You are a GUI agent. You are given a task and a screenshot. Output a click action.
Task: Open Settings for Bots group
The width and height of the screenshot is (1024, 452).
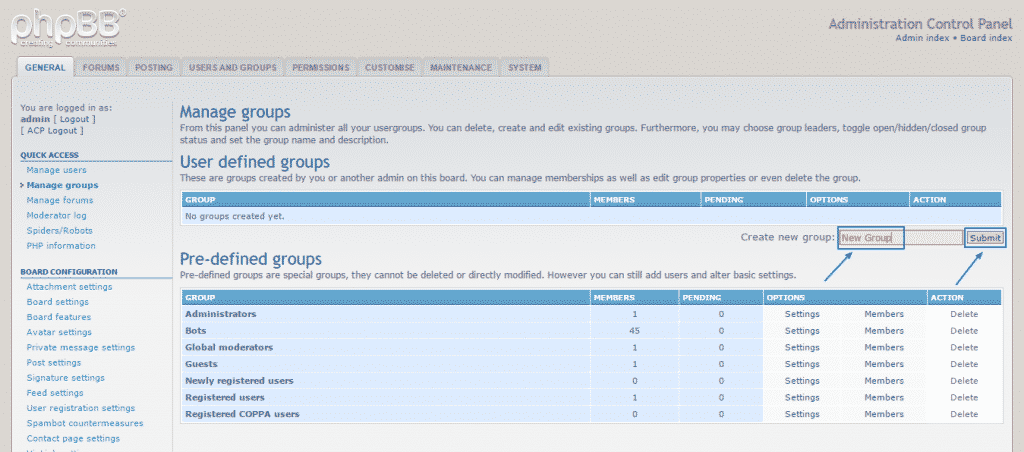(802, 331)
